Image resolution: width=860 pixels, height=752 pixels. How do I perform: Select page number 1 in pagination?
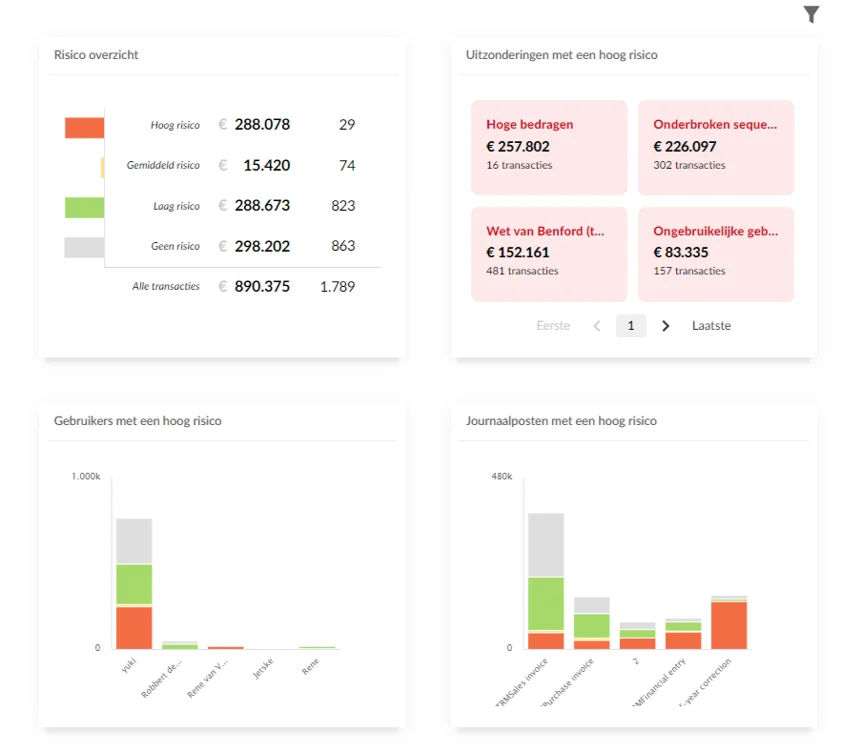(631, 326)
